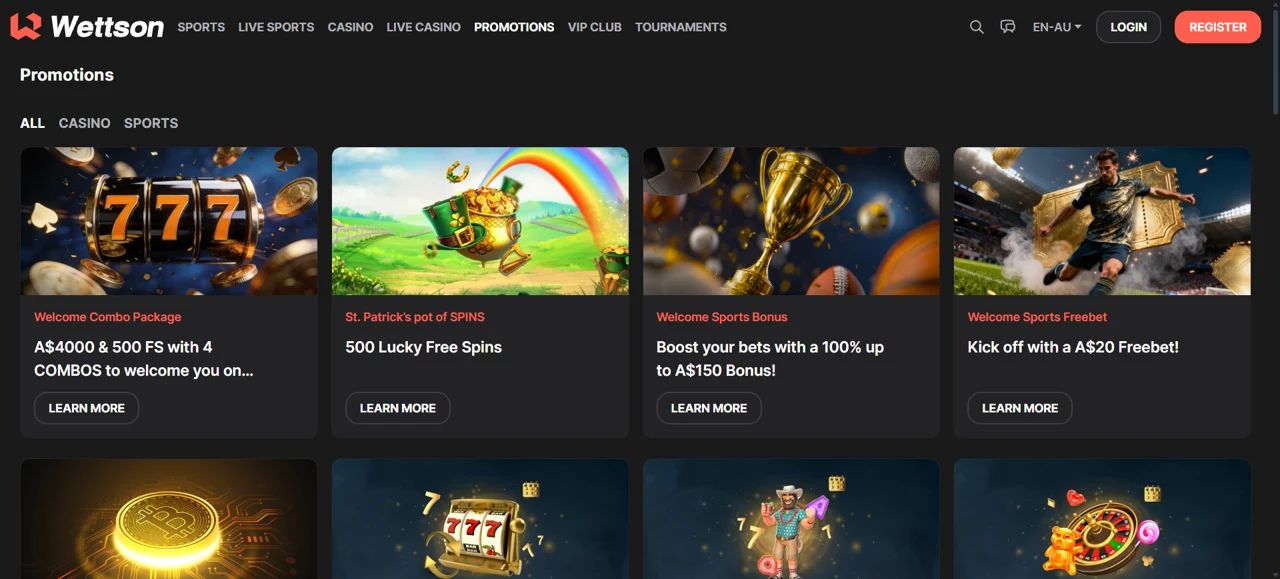Select the ALL promotions filter tab
This screenshot has height=579, width=1280.
pyautogui.click(x=32, y=123)
